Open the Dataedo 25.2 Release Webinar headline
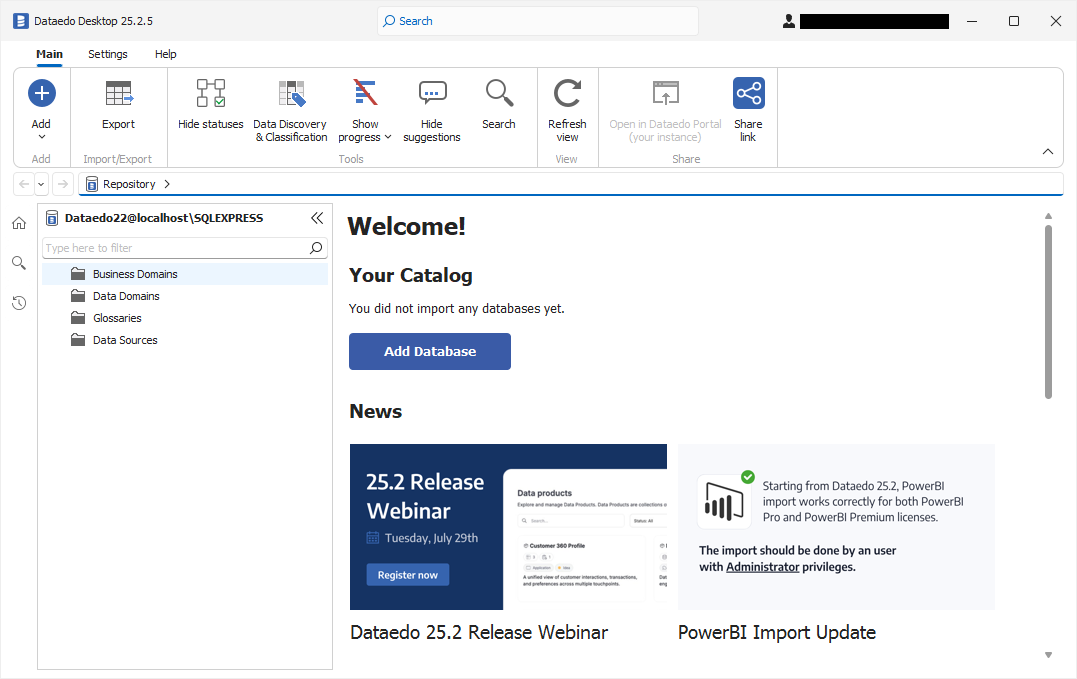Image resolution: width=1077 pixels, height=679 pixels. tap(479, 632)
